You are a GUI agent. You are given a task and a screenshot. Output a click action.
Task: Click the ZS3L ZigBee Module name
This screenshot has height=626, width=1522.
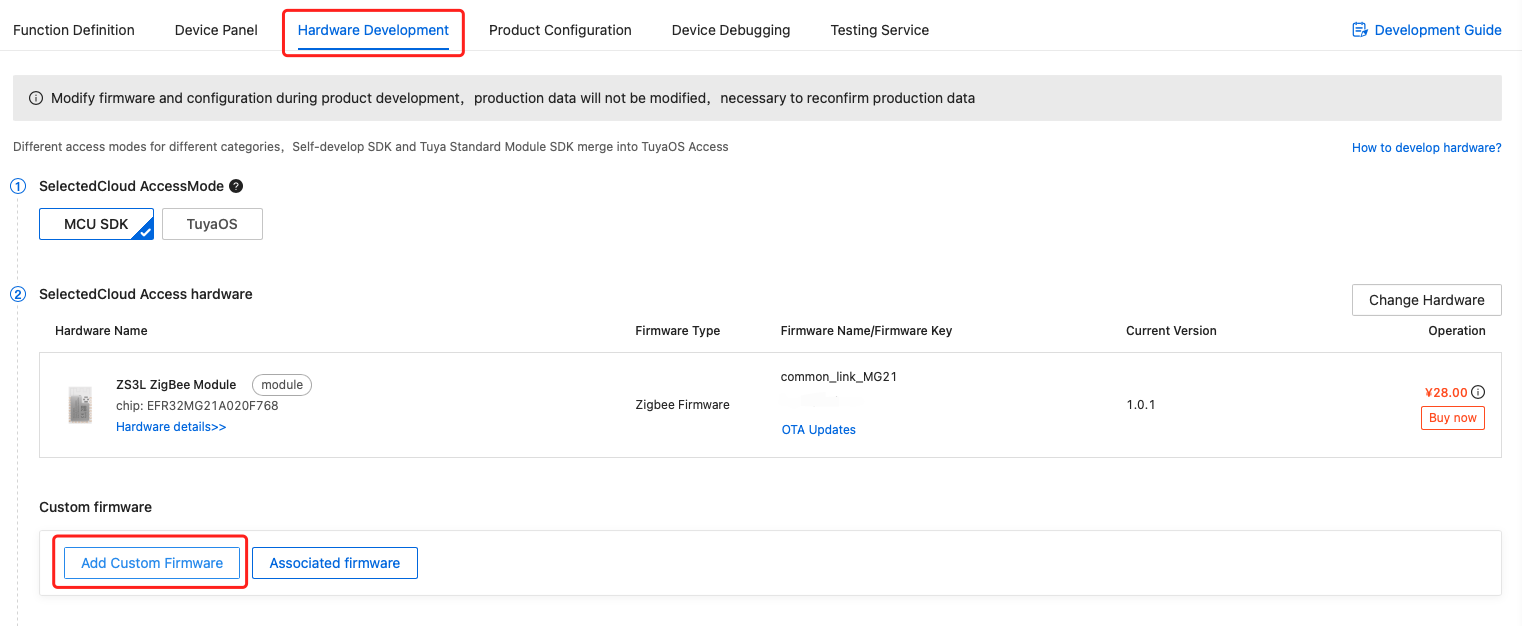coord(176,385)
